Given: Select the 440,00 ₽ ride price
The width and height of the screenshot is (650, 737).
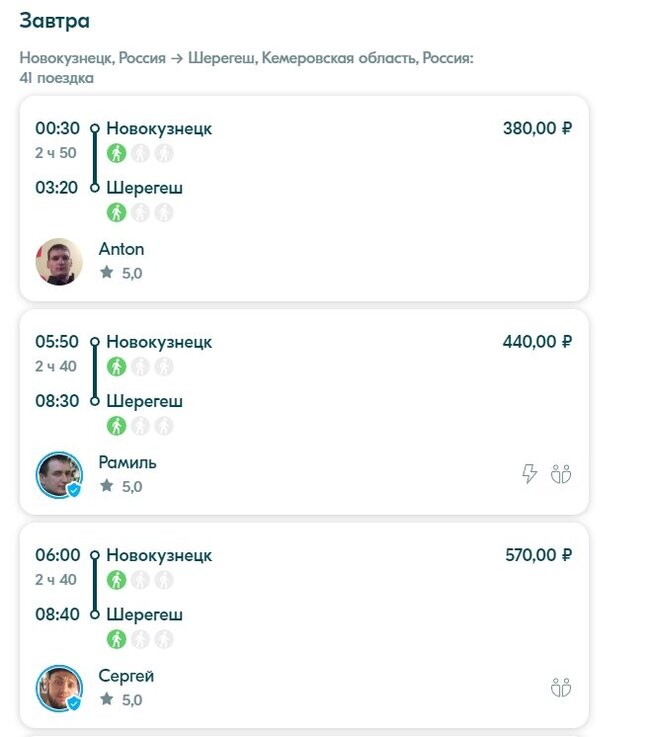Looking at the screenshot, I should click(537, 342).
